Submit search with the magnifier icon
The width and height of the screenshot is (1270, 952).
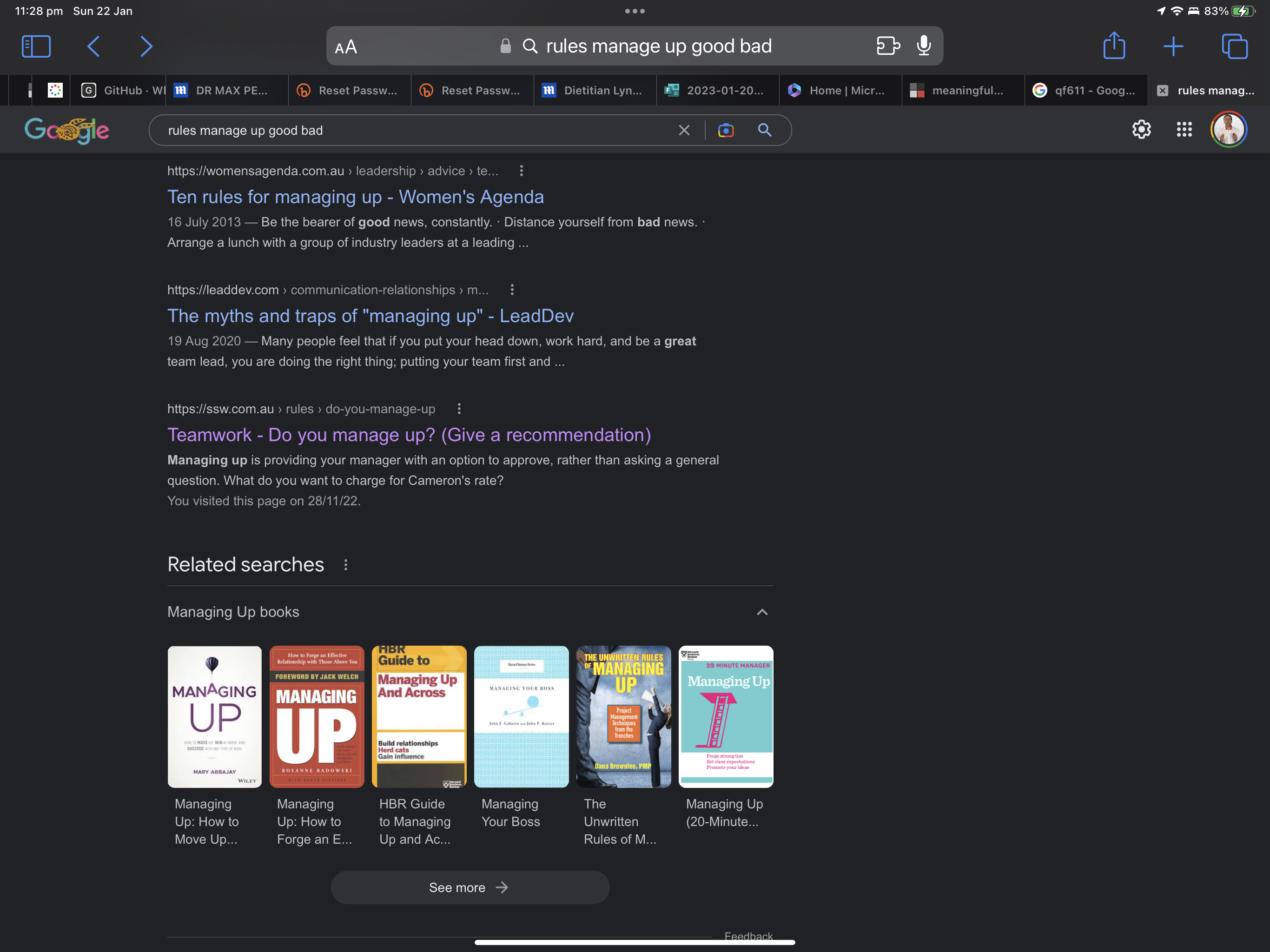click(765, 130)
